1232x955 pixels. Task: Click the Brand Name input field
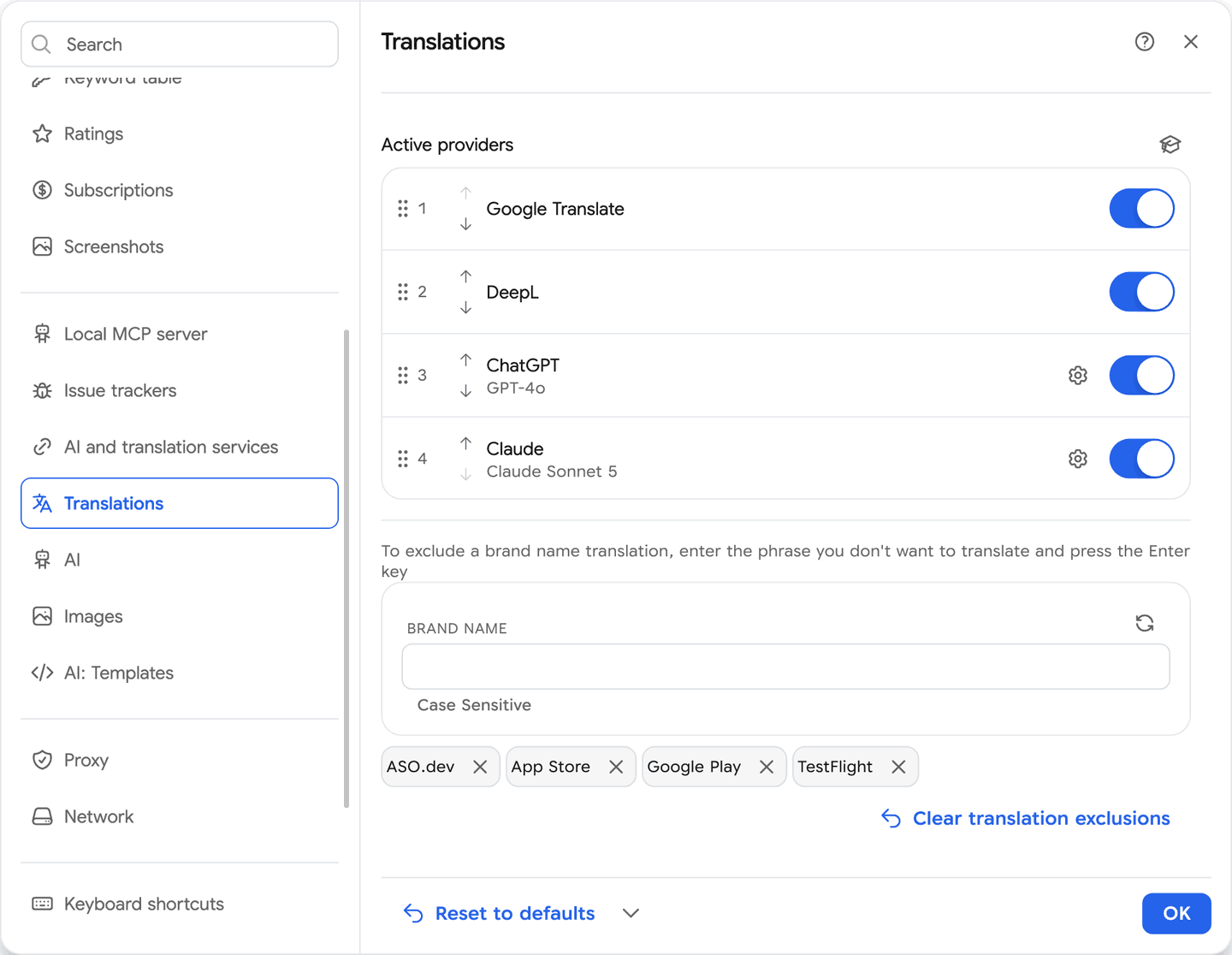[785, 667]
